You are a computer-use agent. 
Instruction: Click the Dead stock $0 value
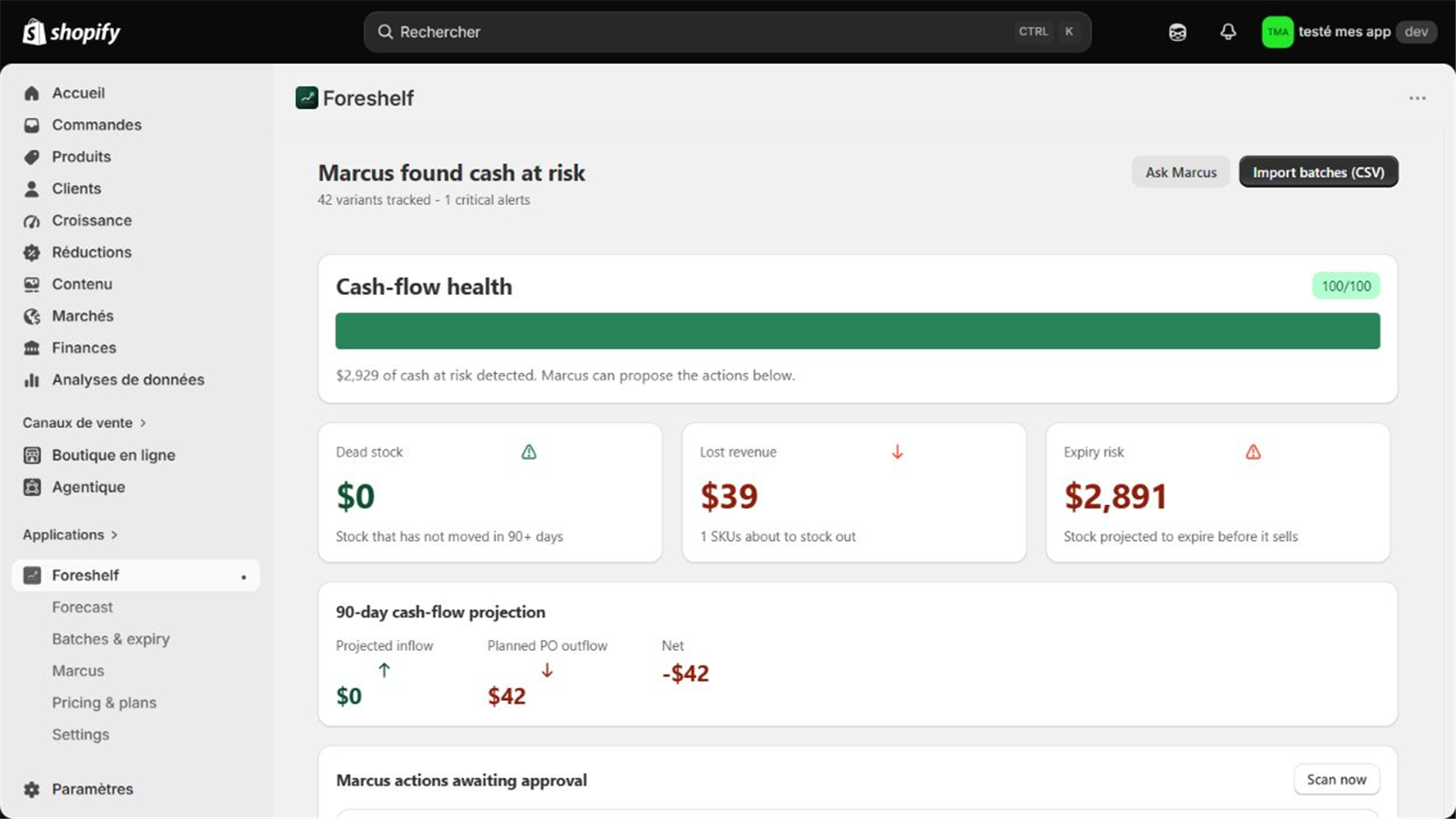click(x=356, y=496)
